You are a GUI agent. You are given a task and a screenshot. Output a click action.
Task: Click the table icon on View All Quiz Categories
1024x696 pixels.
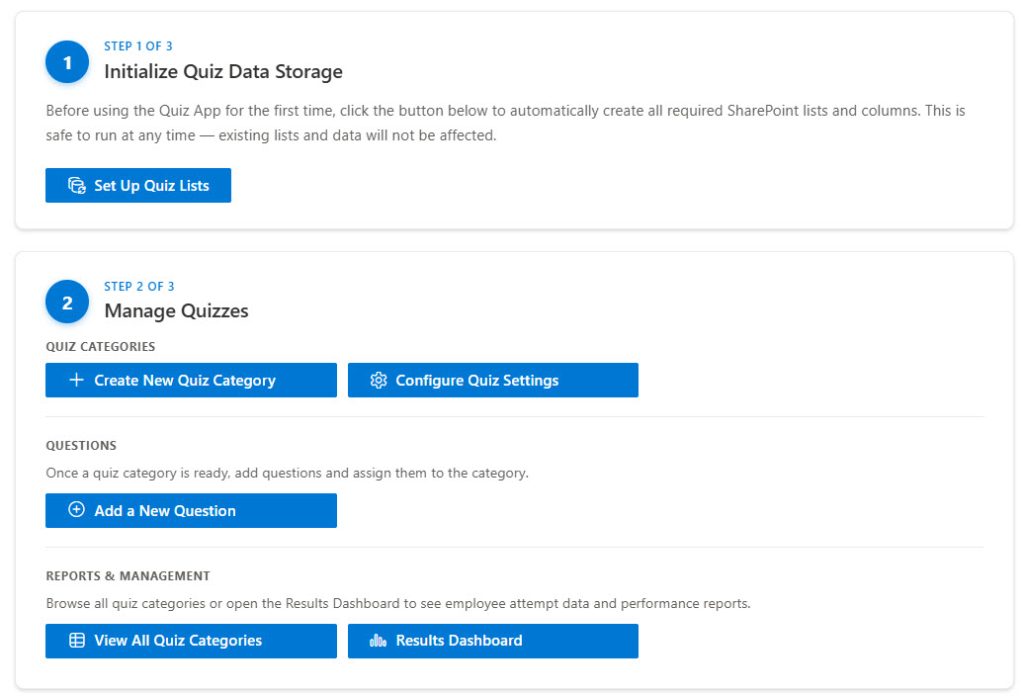76,641
